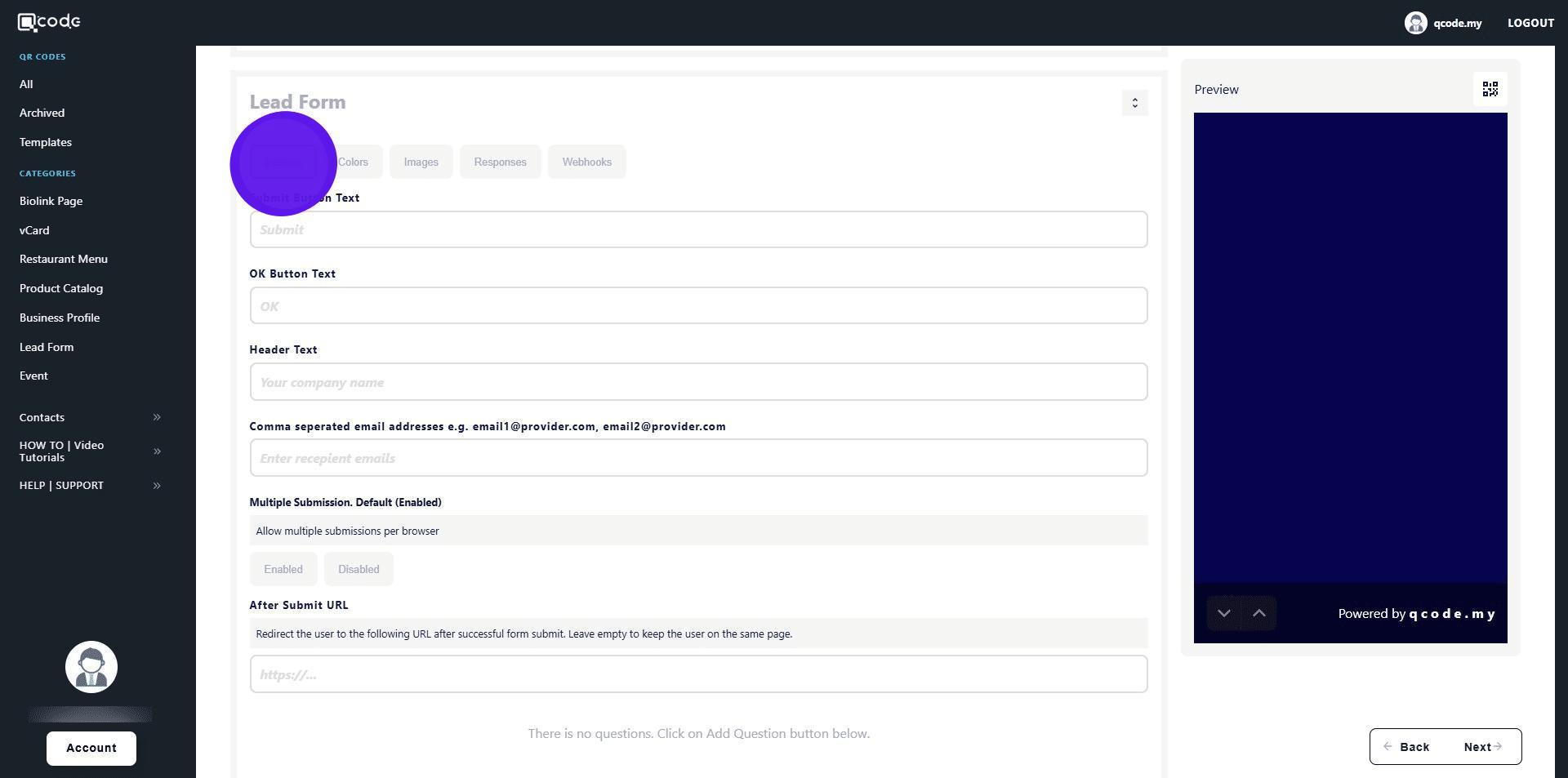
Task: Open the Webhooks tab
Action: pos(586,162)
